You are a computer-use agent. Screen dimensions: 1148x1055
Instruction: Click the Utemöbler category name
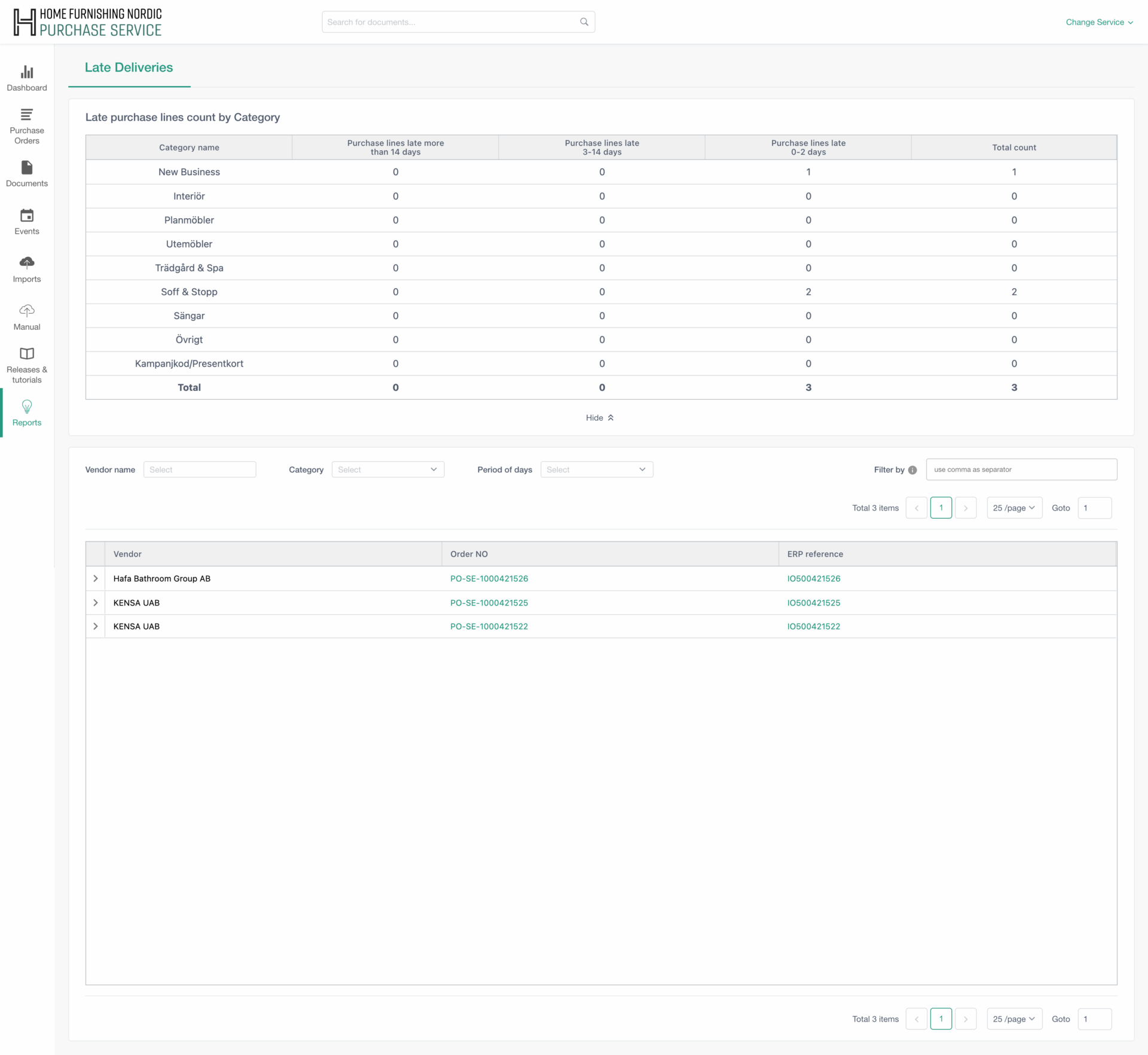pyautogui.click(x=189, y=244)
